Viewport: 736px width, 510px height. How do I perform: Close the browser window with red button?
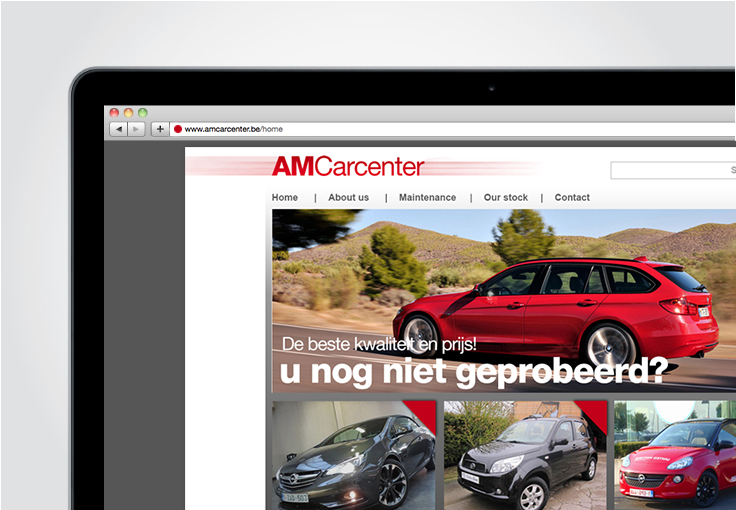(114, 113)
